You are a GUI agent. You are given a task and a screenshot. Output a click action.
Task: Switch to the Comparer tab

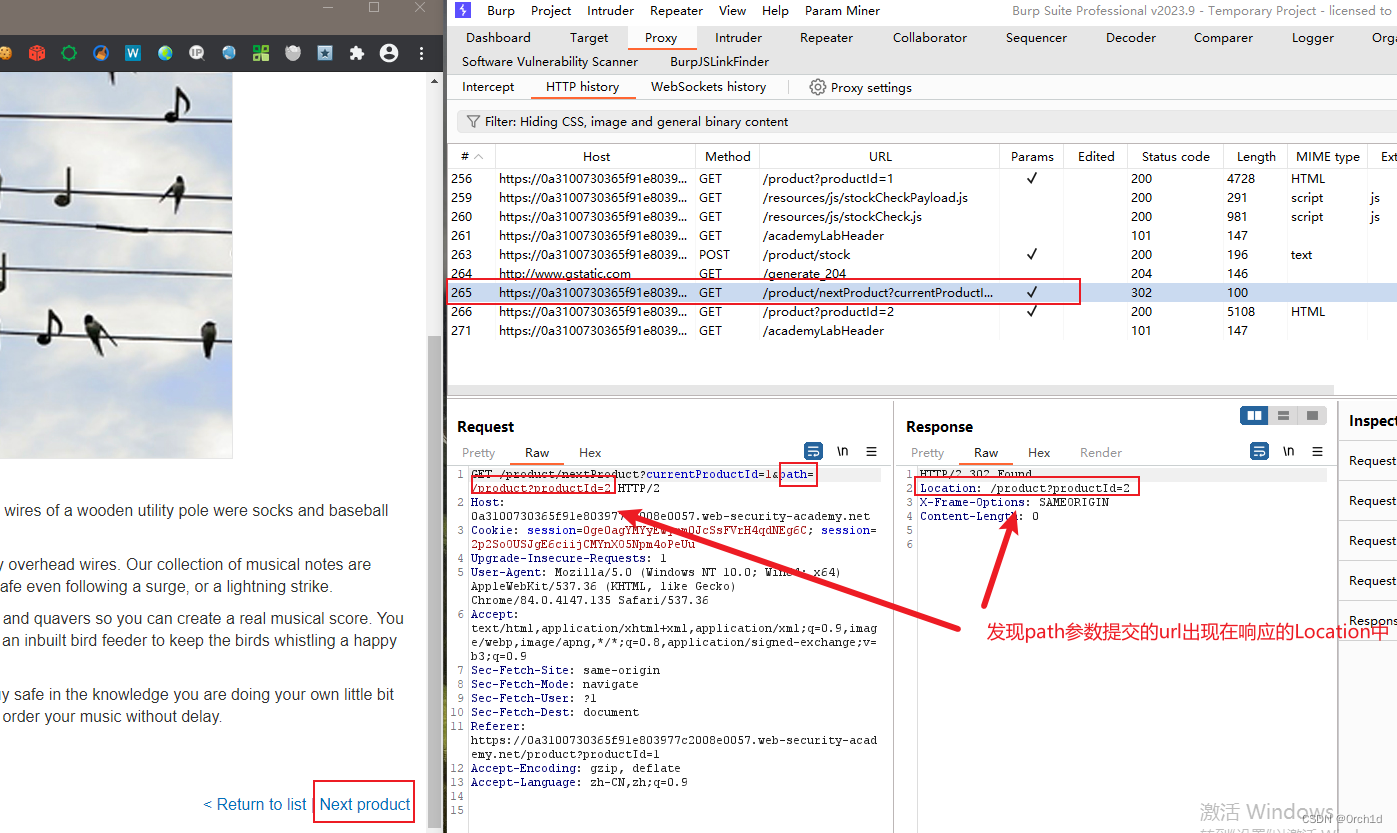(x=1223, y=37)
